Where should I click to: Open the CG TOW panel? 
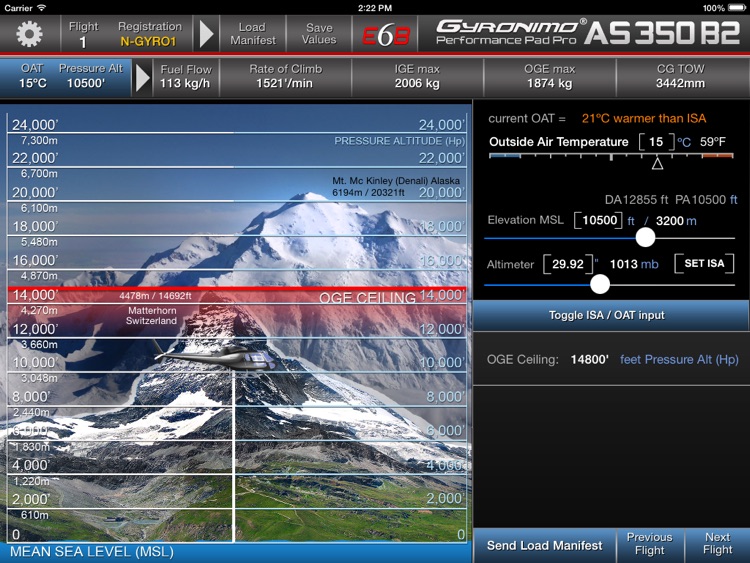[681, 77]
